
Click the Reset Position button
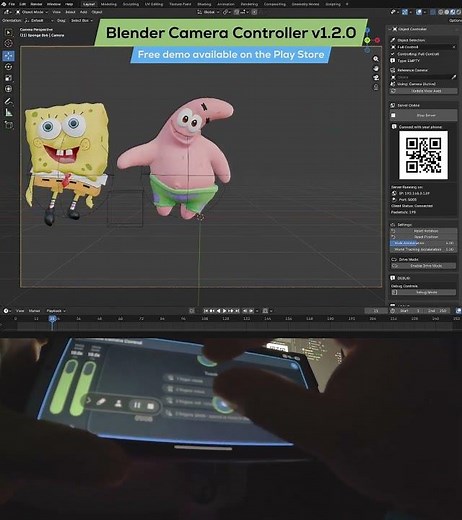[423, 237]
